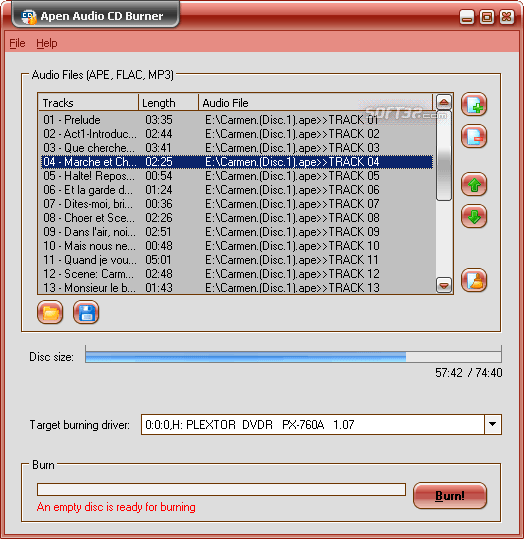Click the track list scrollbar thumb
The width and height of the screenshot is (524, 539).
(444, 155)
